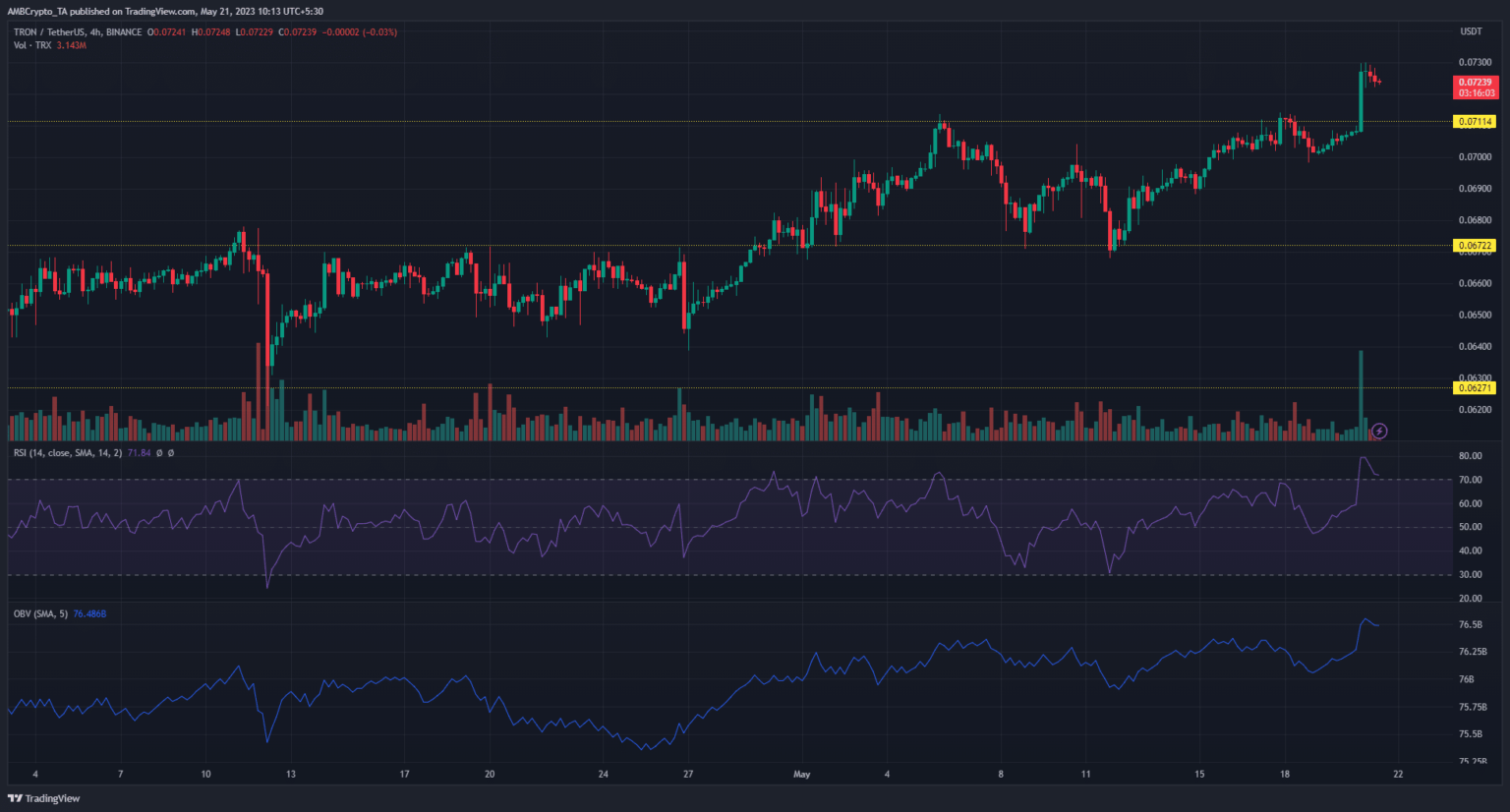Click the USDT currency label on price axis
The width and height of the screenshot is (1510, 812).
point(1471,32)
